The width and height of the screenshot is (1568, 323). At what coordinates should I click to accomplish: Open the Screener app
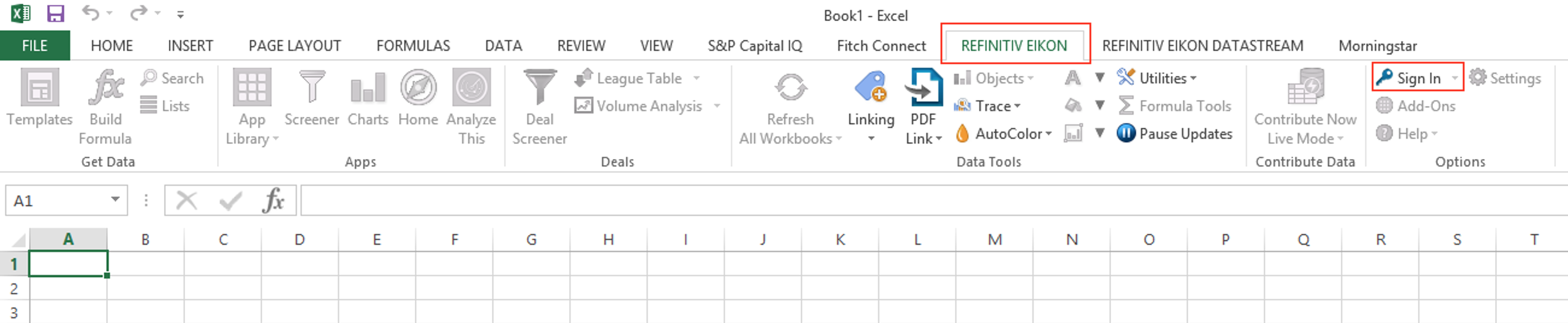312,98
